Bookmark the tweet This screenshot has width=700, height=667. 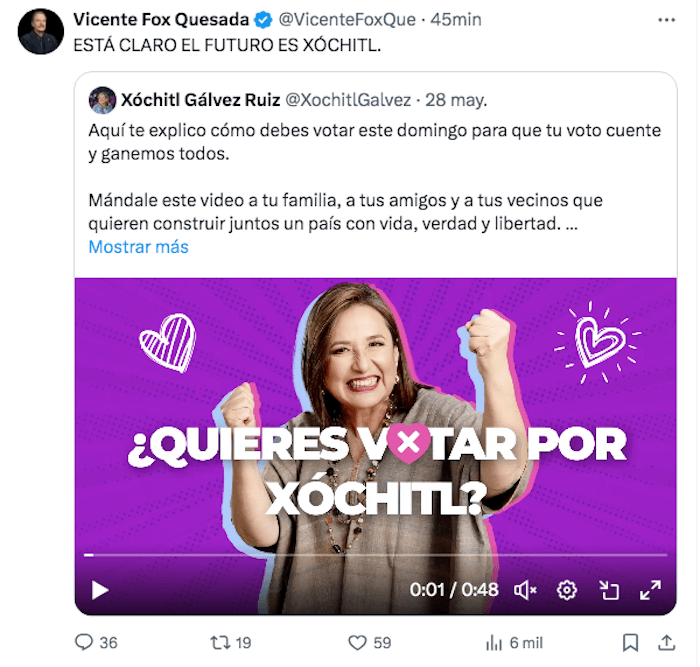630,643
